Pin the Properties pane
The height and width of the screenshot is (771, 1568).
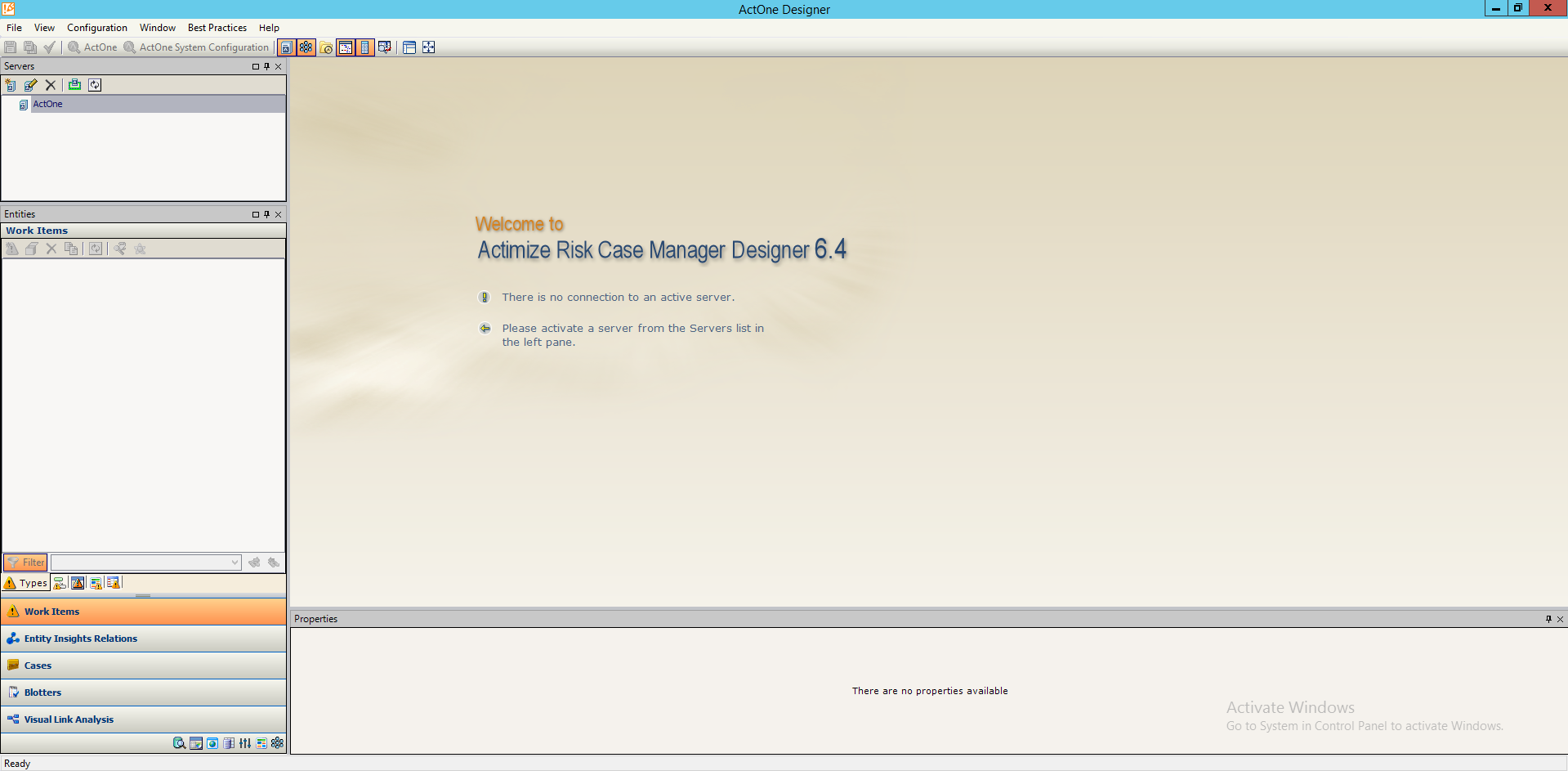point(1548,619)
